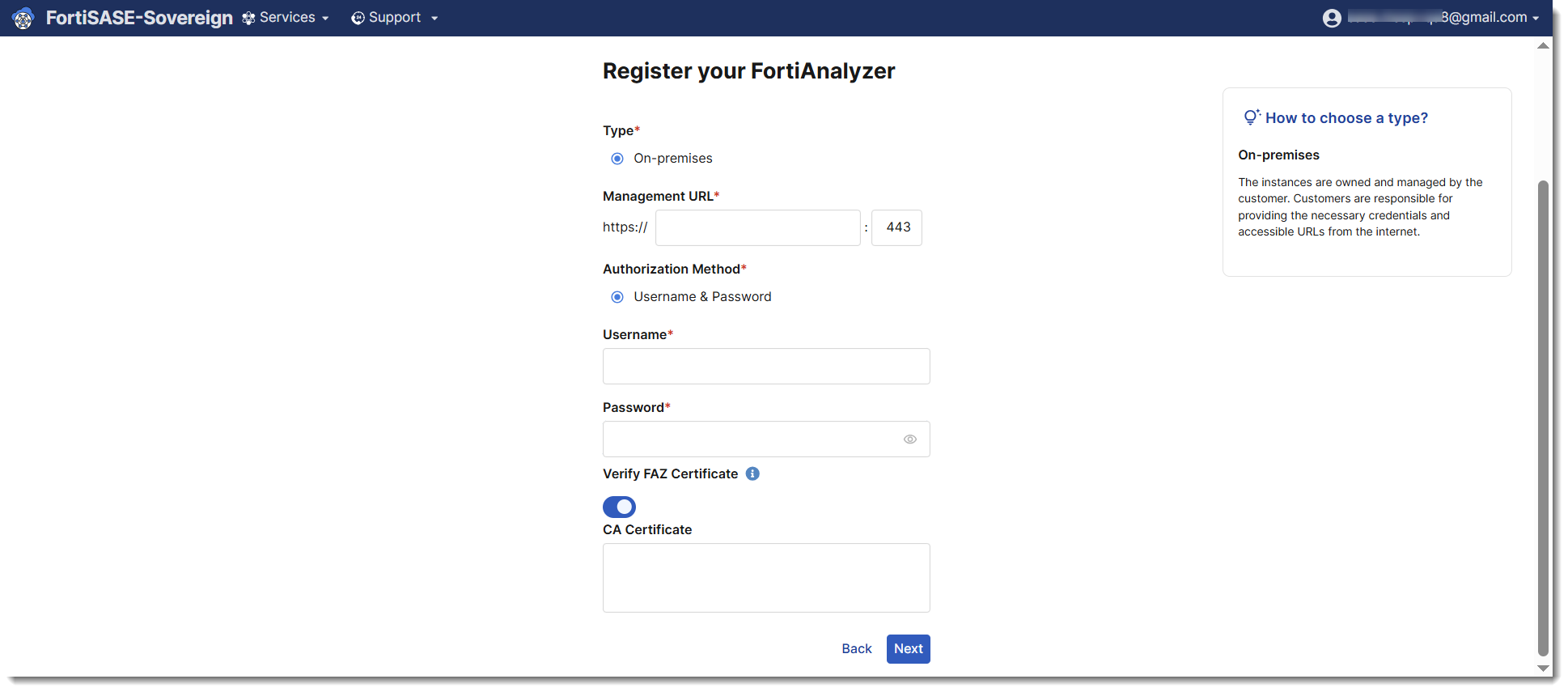Click the info icon beside Verify FAZ Certificate
The height and width of the screenshot is (692, 1568).
pos(752,473)
